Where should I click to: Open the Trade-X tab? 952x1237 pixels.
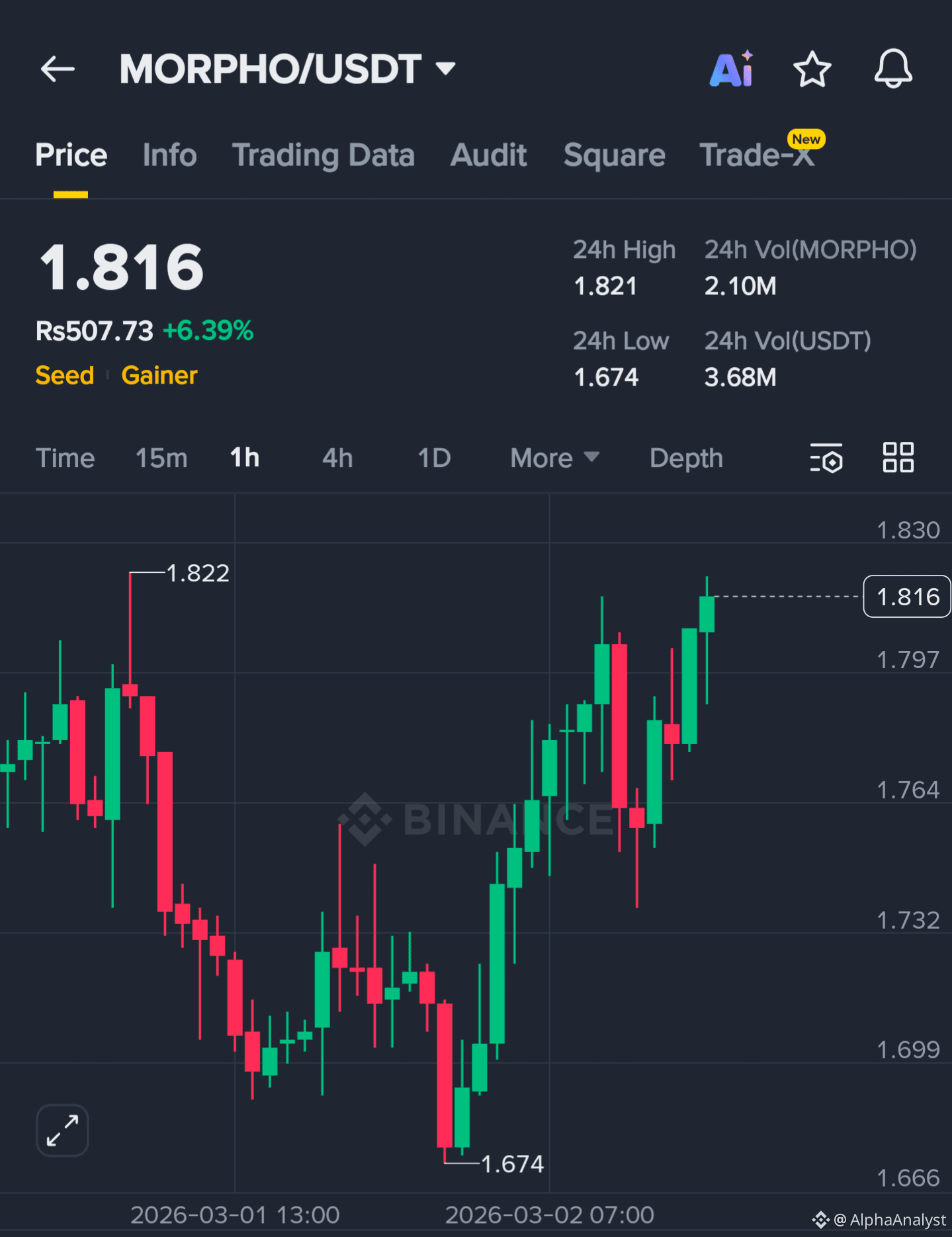click(756, 155)
